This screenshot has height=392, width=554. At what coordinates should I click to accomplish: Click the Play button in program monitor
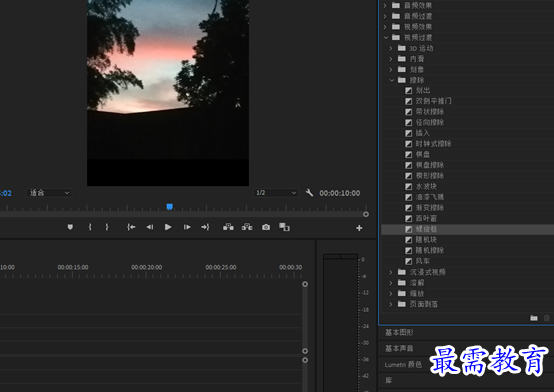click(x=168, y=227)
